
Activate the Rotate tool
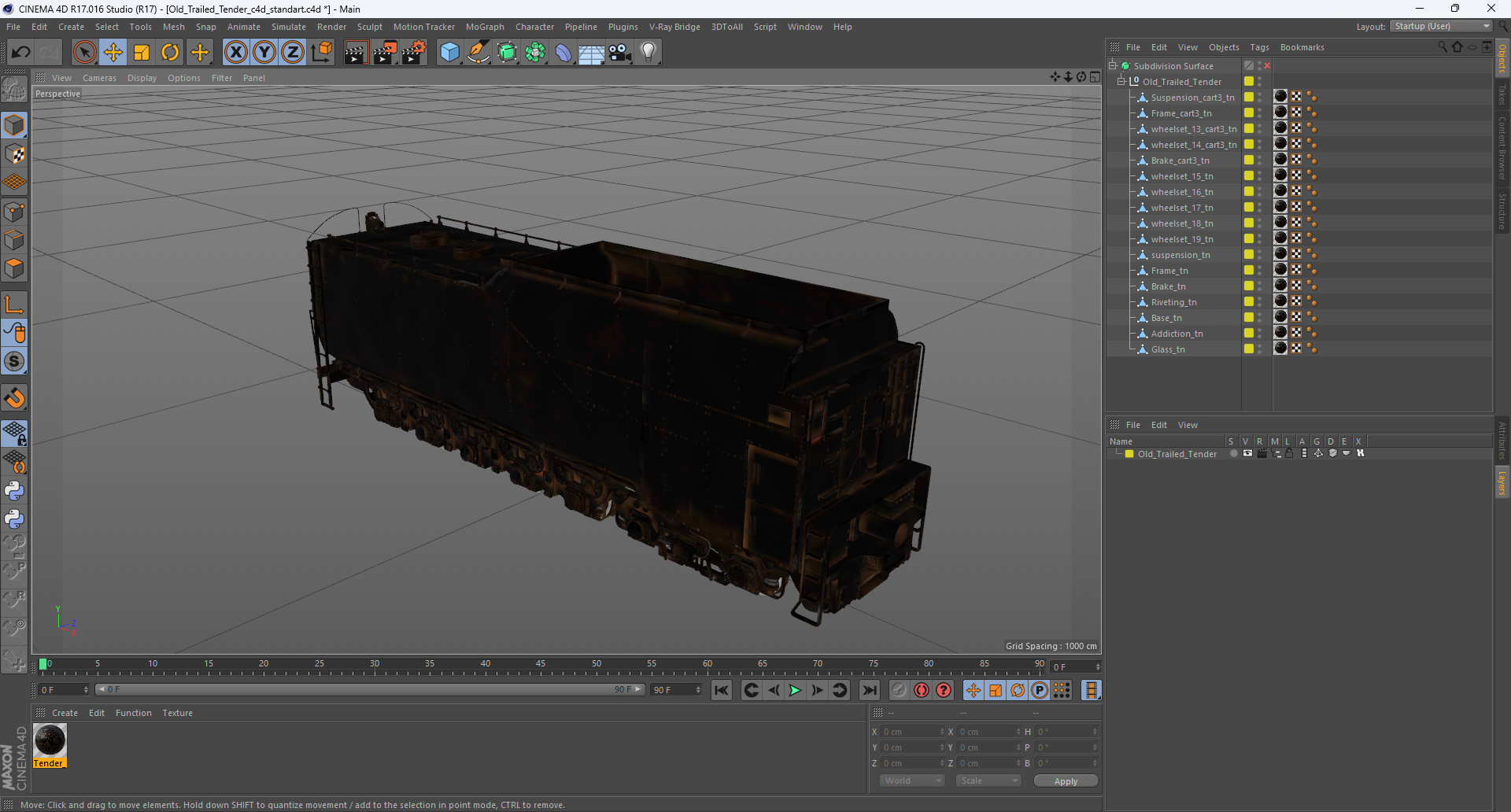point(170,52)
